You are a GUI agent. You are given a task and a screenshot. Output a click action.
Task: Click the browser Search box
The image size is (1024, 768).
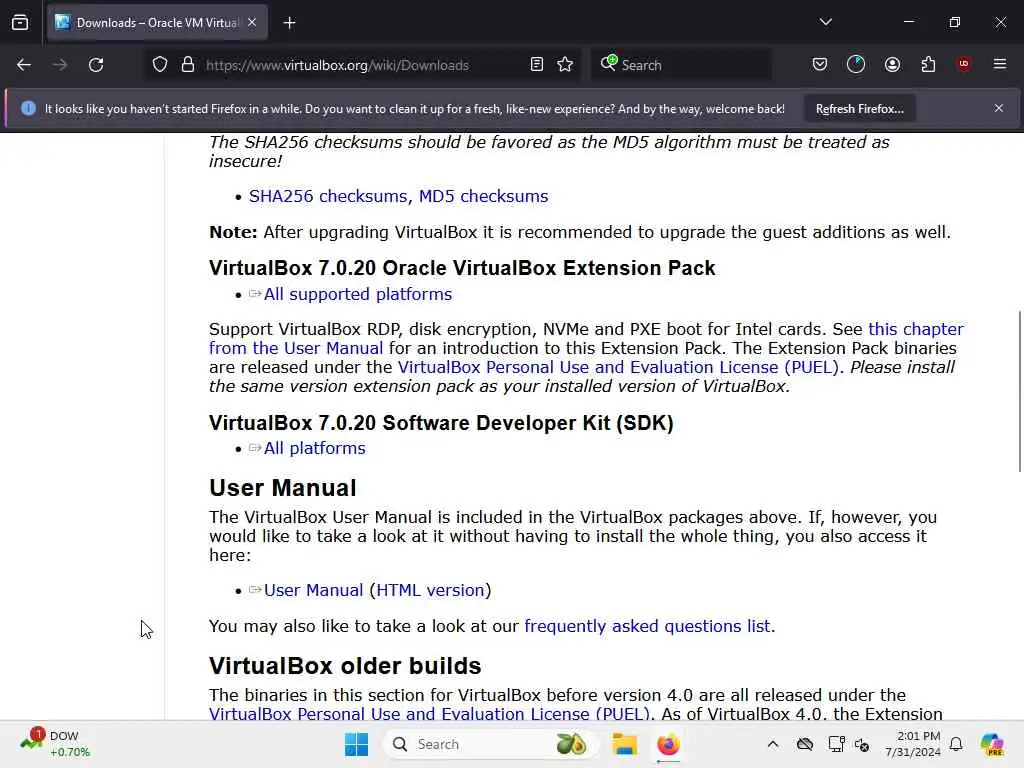coord(681,65)
